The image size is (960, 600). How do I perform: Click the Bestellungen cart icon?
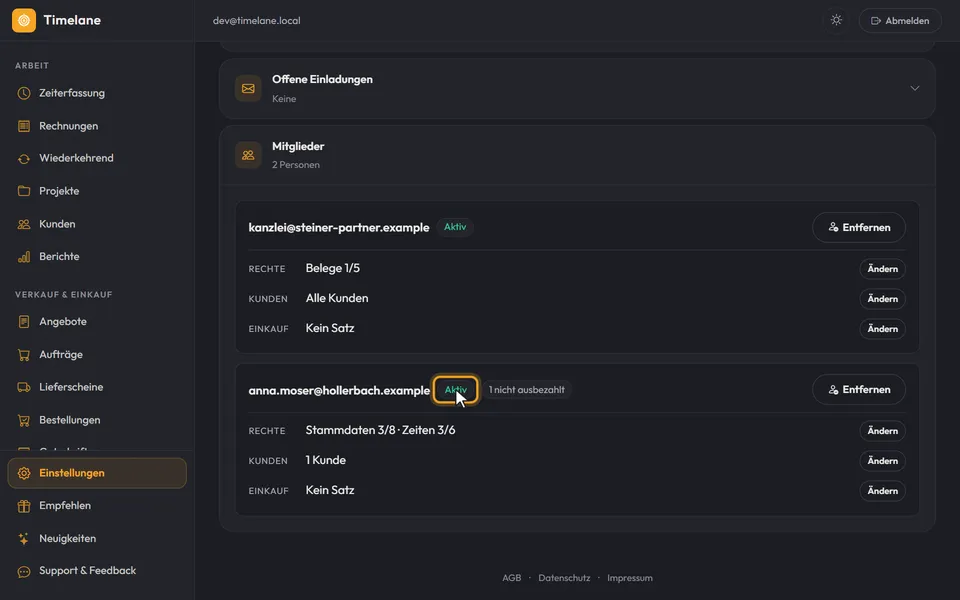click(x=24, y=420)
